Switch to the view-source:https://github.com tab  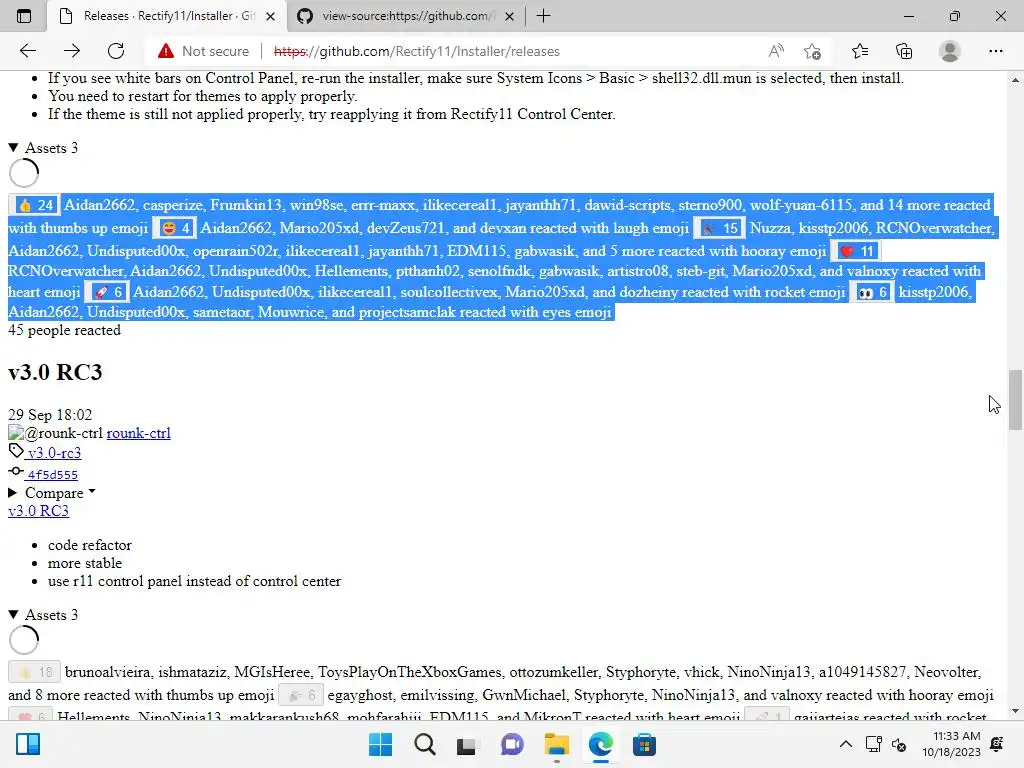(x=405, y=16)
